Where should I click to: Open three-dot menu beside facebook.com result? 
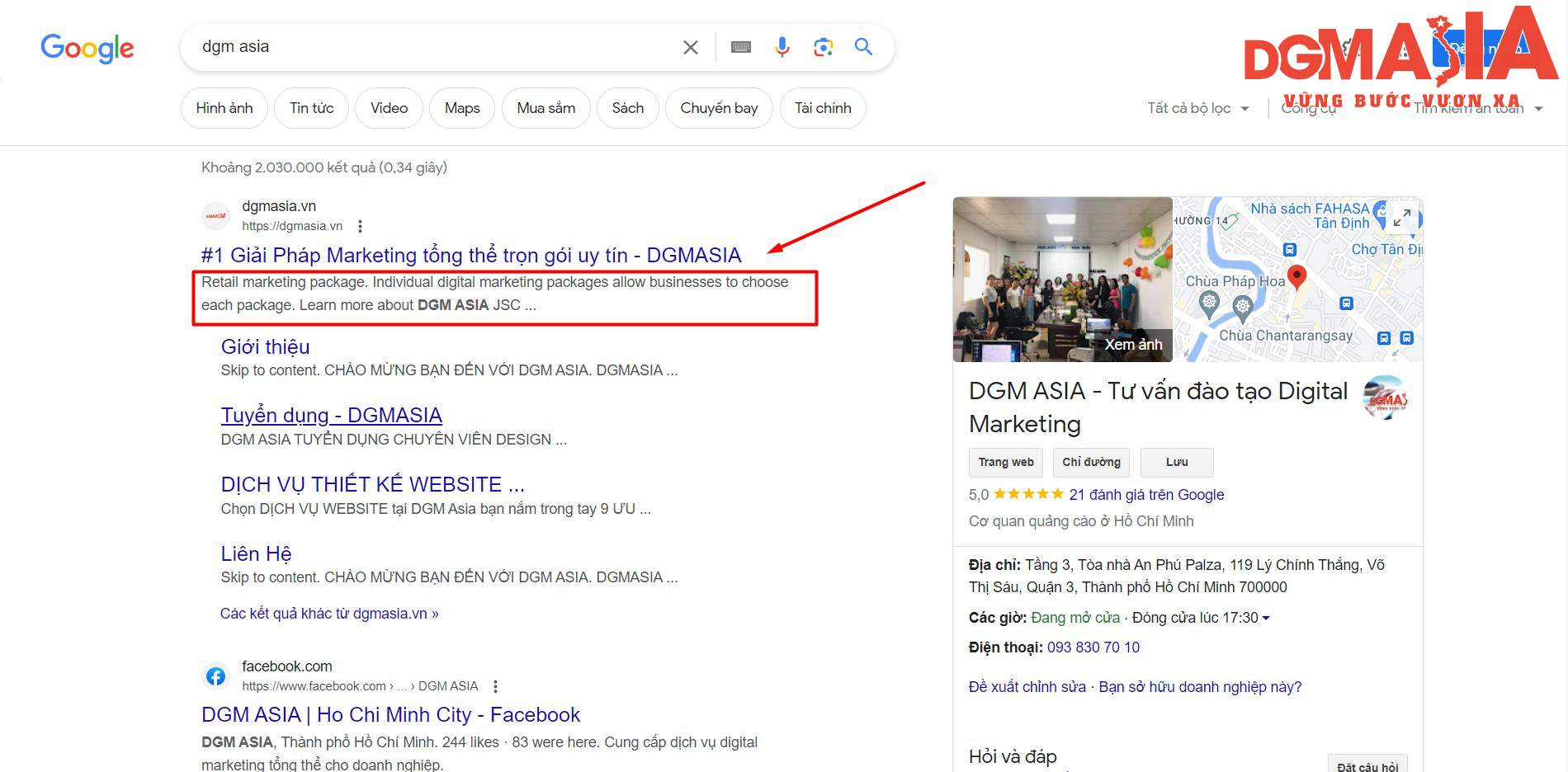(495, 686)
